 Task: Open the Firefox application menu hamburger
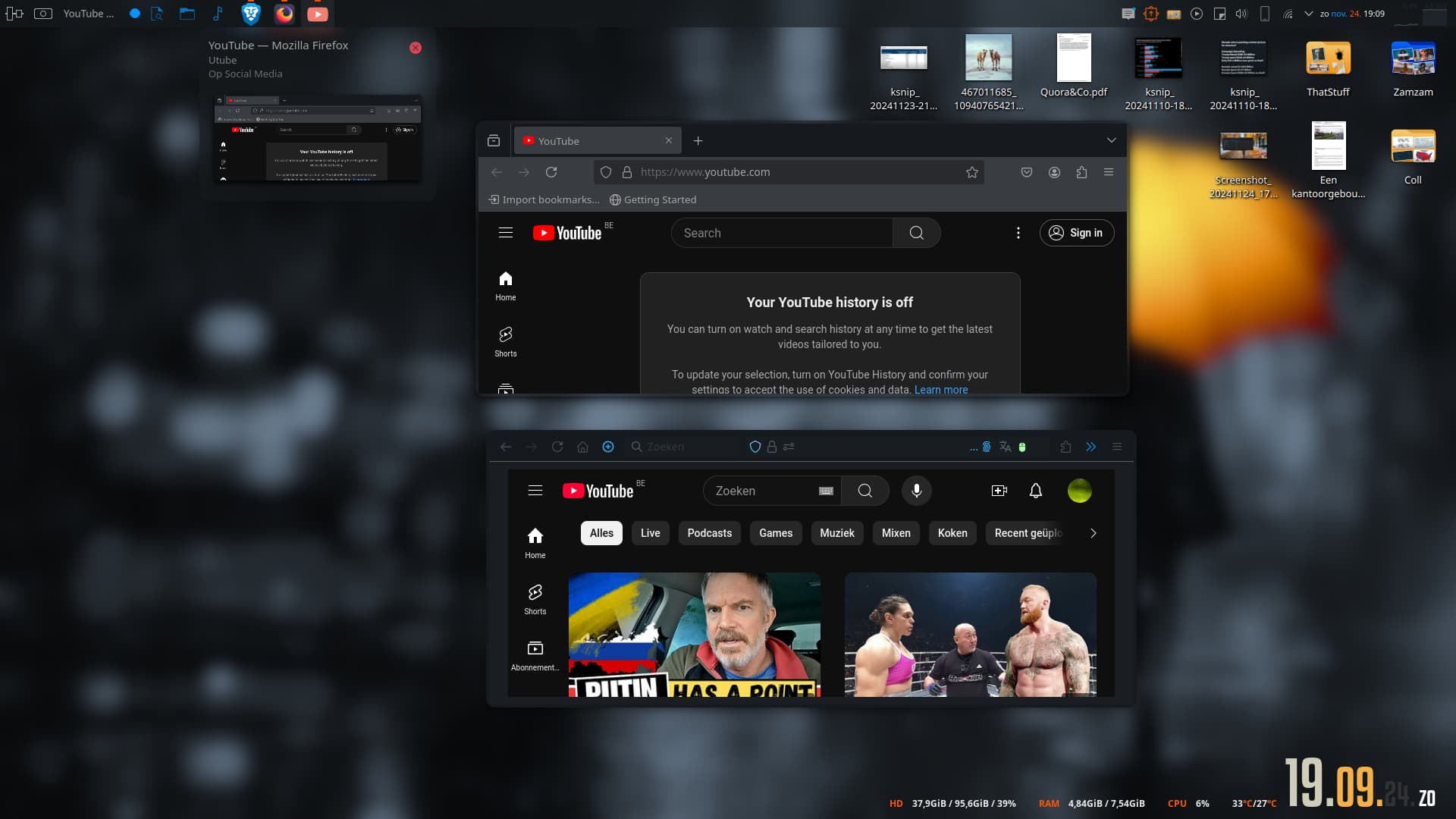1109,172
